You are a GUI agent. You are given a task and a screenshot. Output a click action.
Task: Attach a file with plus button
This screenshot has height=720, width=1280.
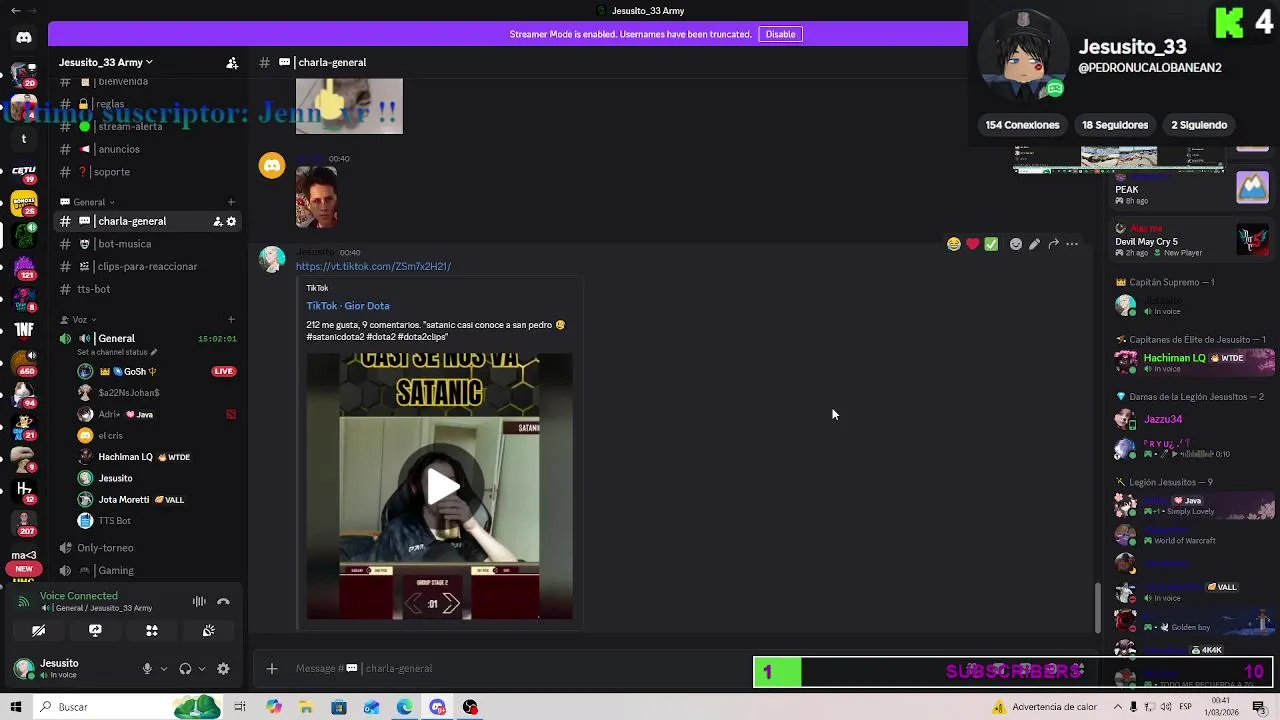pyautogui.click(x=271, y=669)
